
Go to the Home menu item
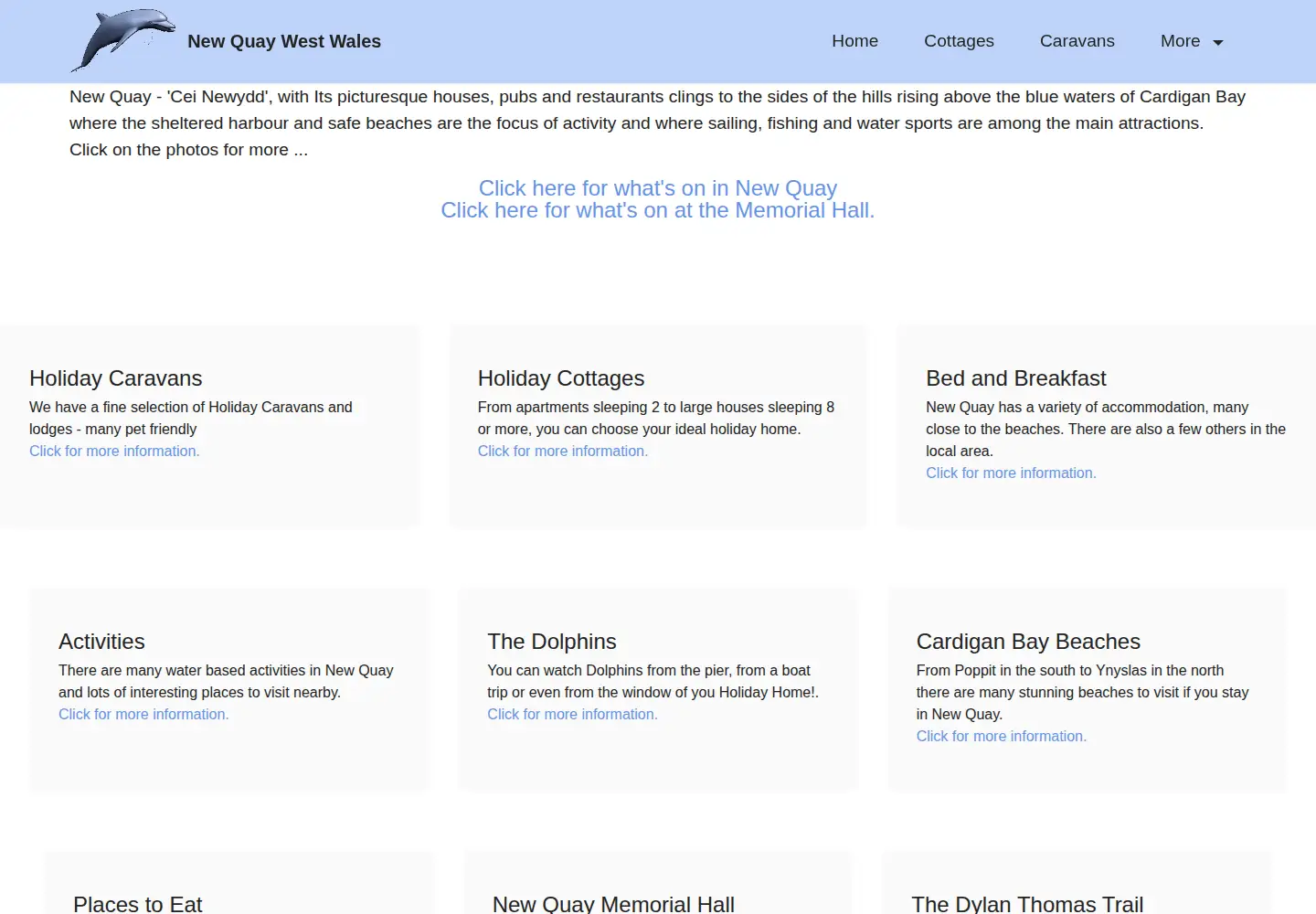pos(854,41)
